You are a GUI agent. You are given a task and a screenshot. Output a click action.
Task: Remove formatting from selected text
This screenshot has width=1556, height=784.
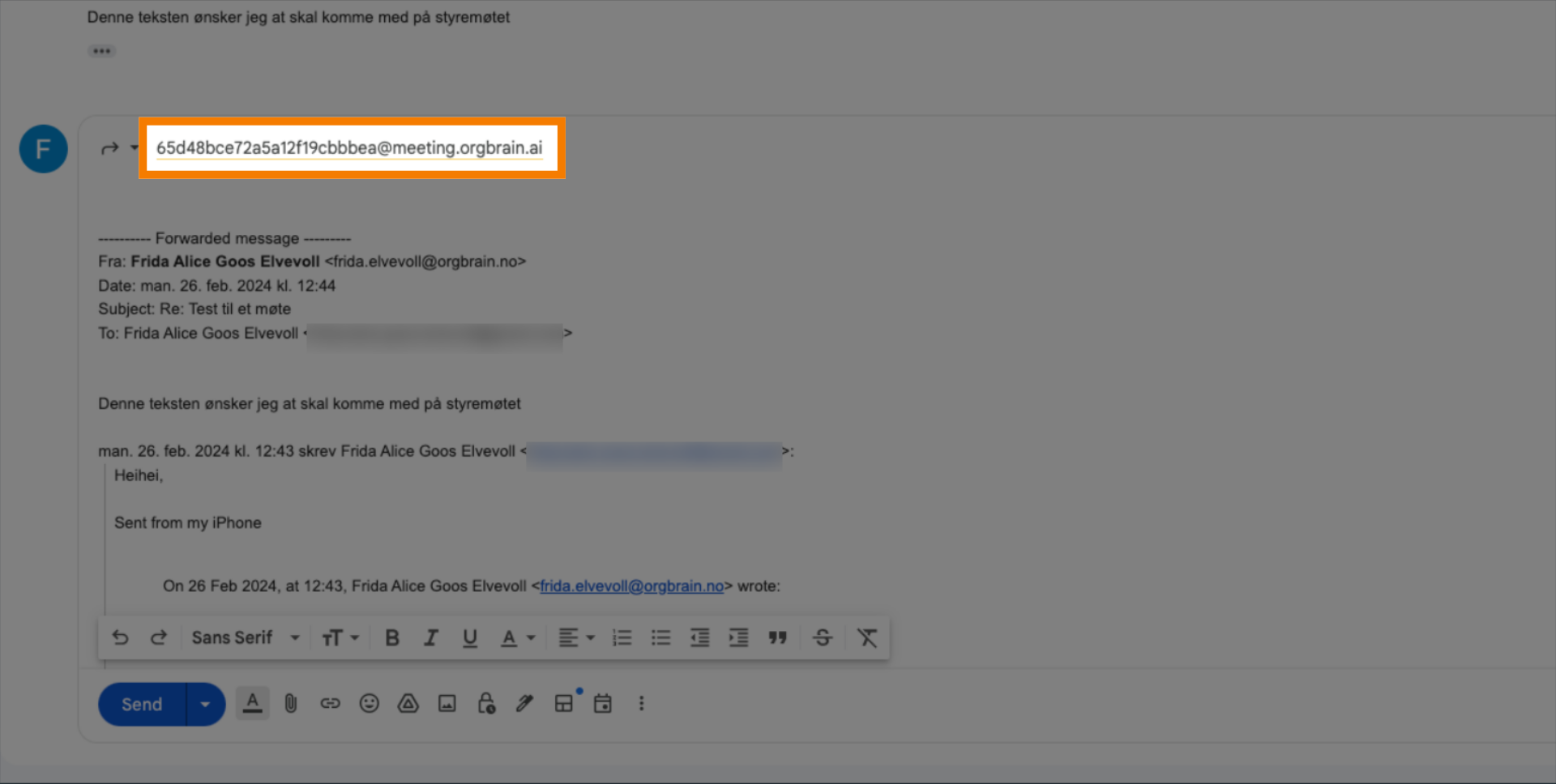[867, 638]
